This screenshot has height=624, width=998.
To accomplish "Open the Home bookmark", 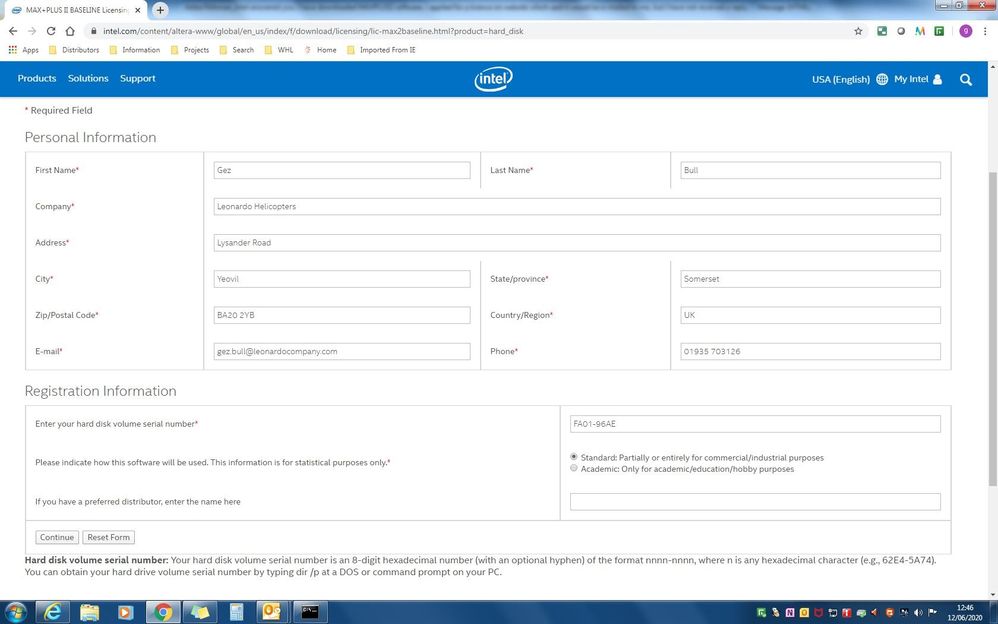I will (320, 50).
